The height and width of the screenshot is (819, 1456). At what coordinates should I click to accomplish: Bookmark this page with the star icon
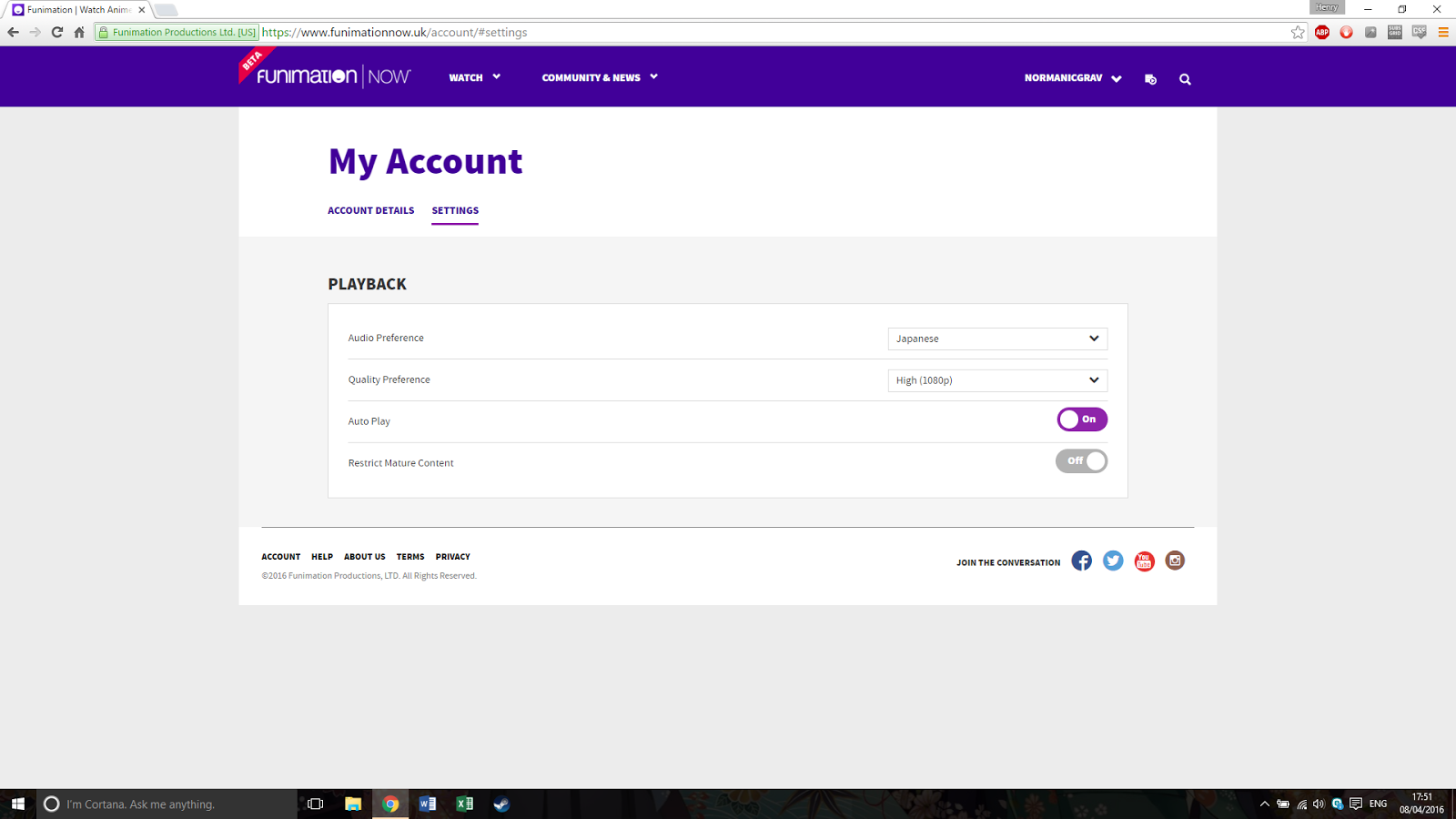[x=1298, y=32]
